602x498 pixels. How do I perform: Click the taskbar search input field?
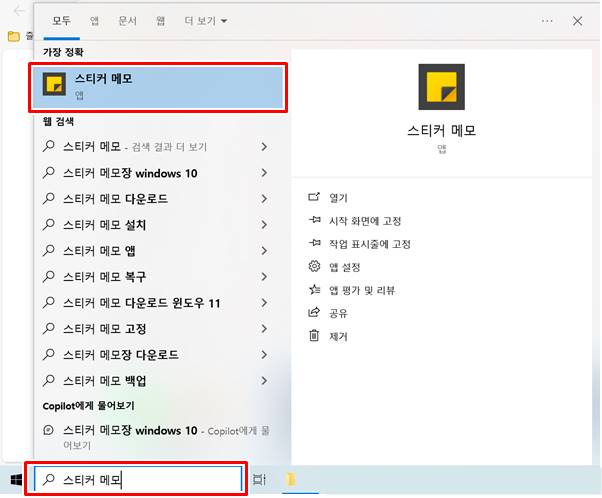(138, 479)
